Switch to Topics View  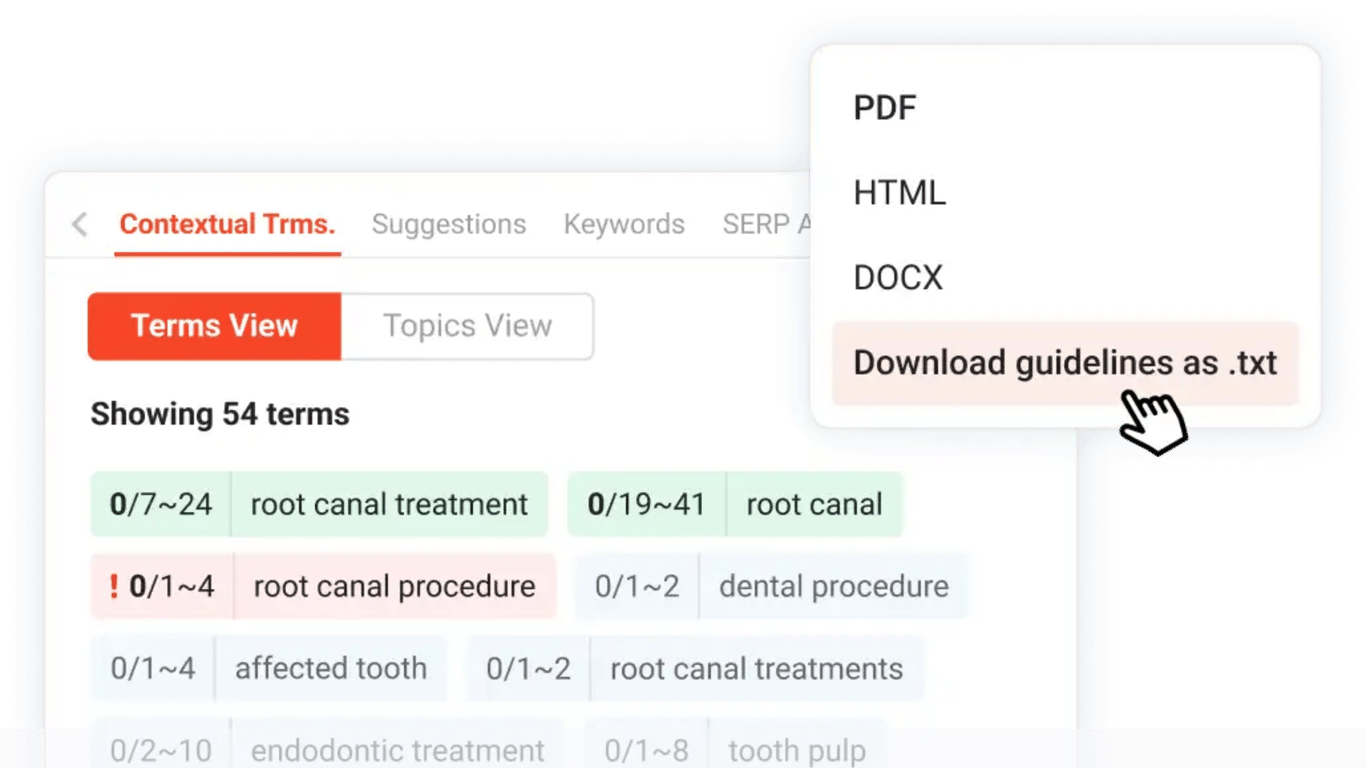(467, 326)
